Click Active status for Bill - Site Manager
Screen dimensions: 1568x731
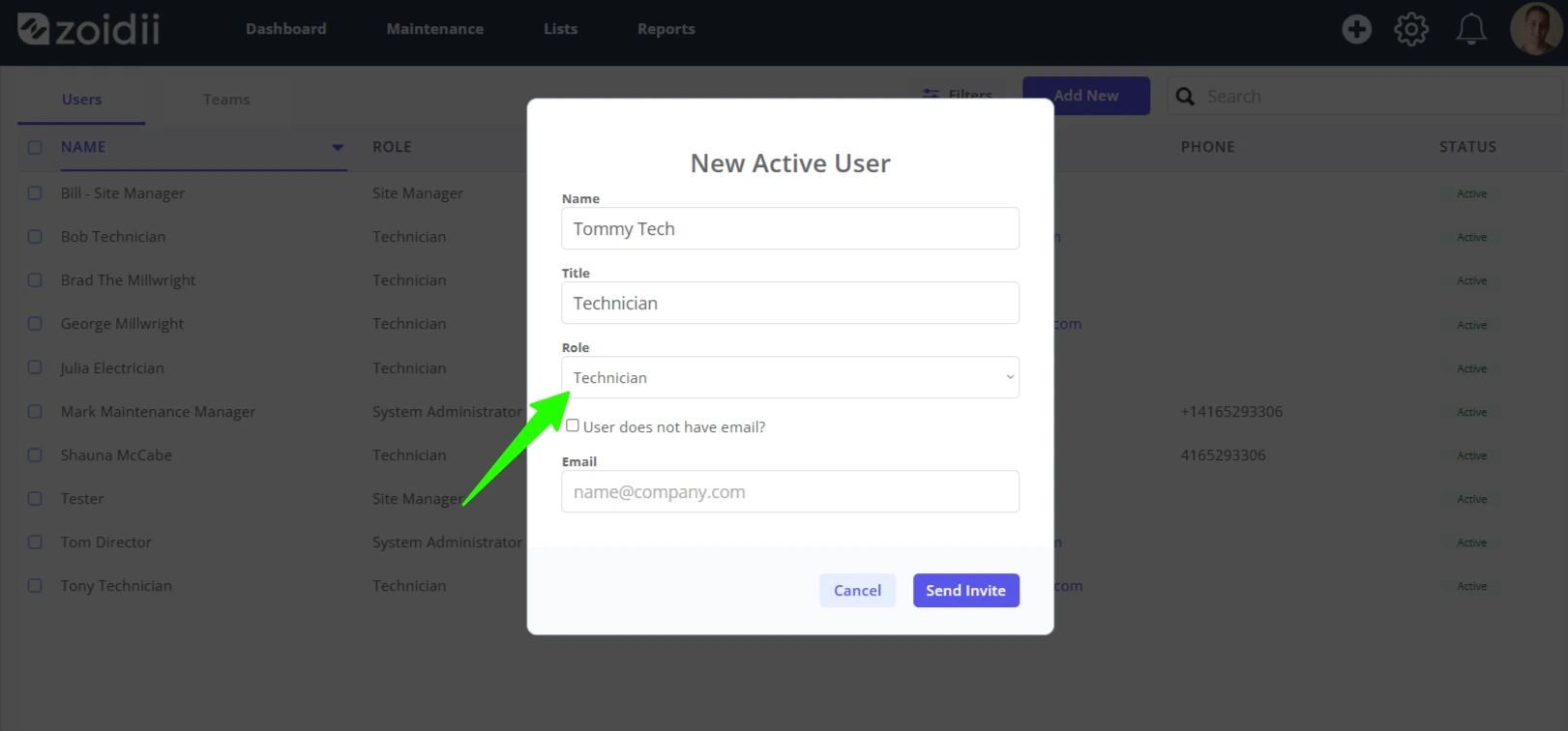[1472, 193]
